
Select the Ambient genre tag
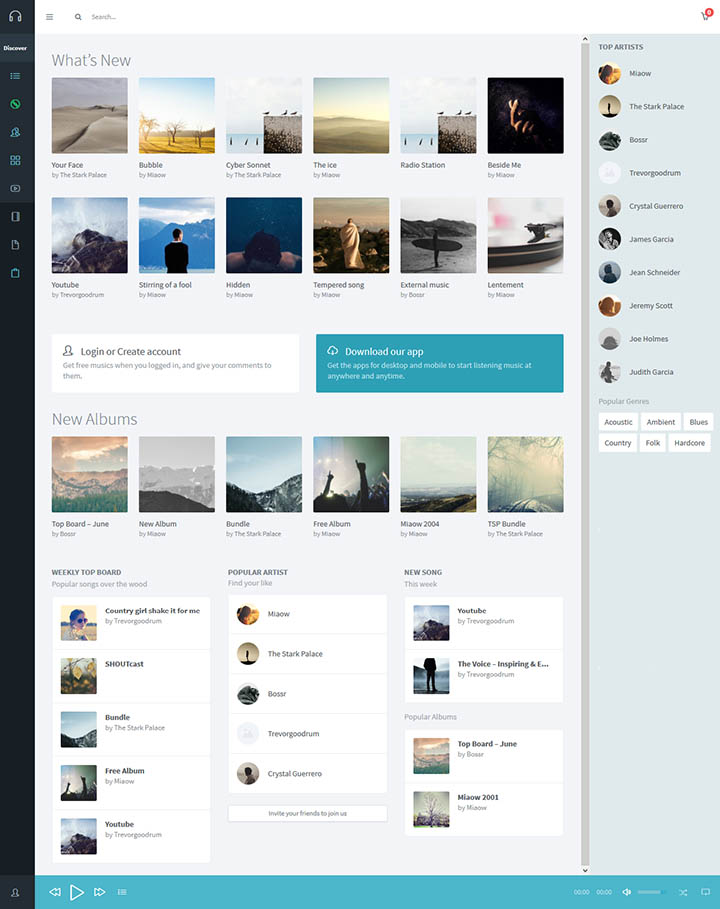(x=660, y=422)
